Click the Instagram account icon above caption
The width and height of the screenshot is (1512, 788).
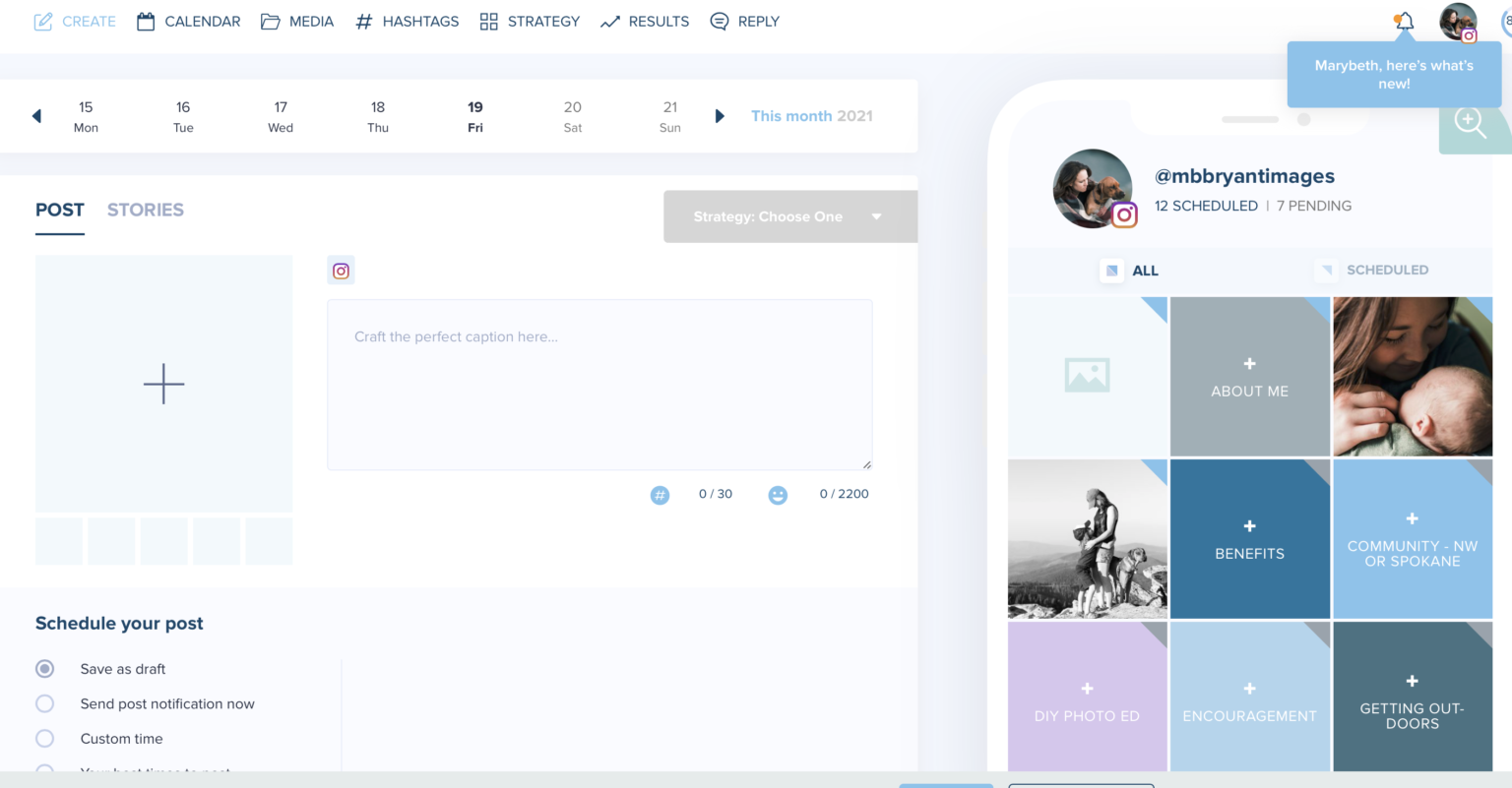[341, 271]
